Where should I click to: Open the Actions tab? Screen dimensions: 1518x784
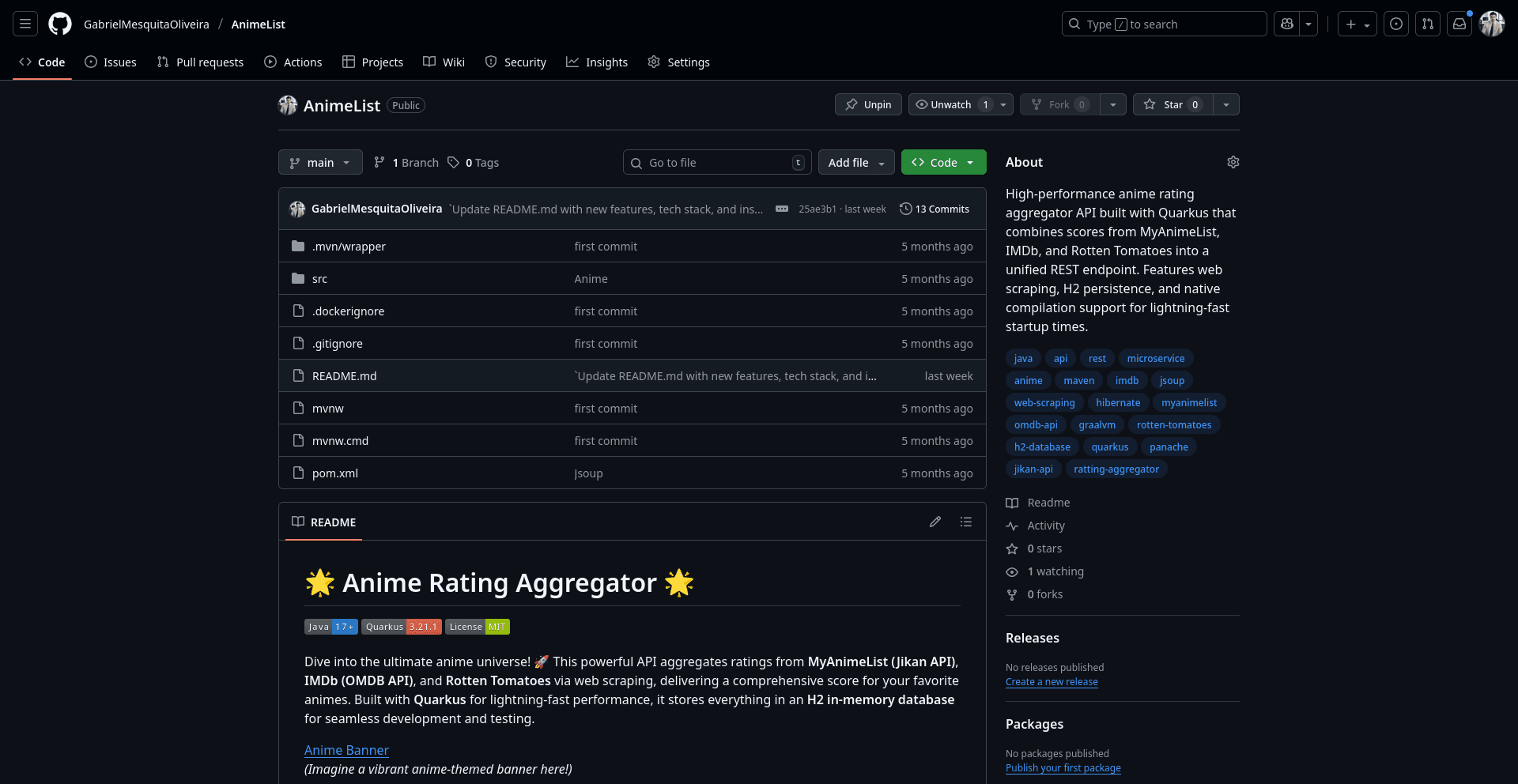point(293,62)
